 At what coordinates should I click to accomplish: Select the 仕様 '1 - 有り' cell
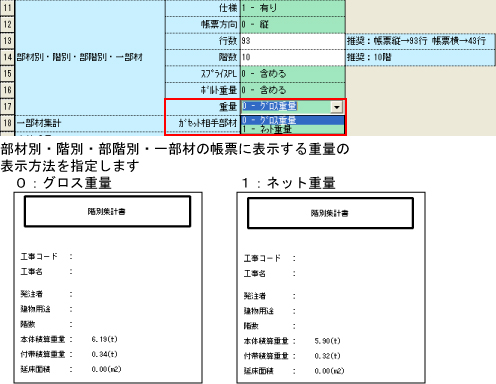click(x=292, y=8)
